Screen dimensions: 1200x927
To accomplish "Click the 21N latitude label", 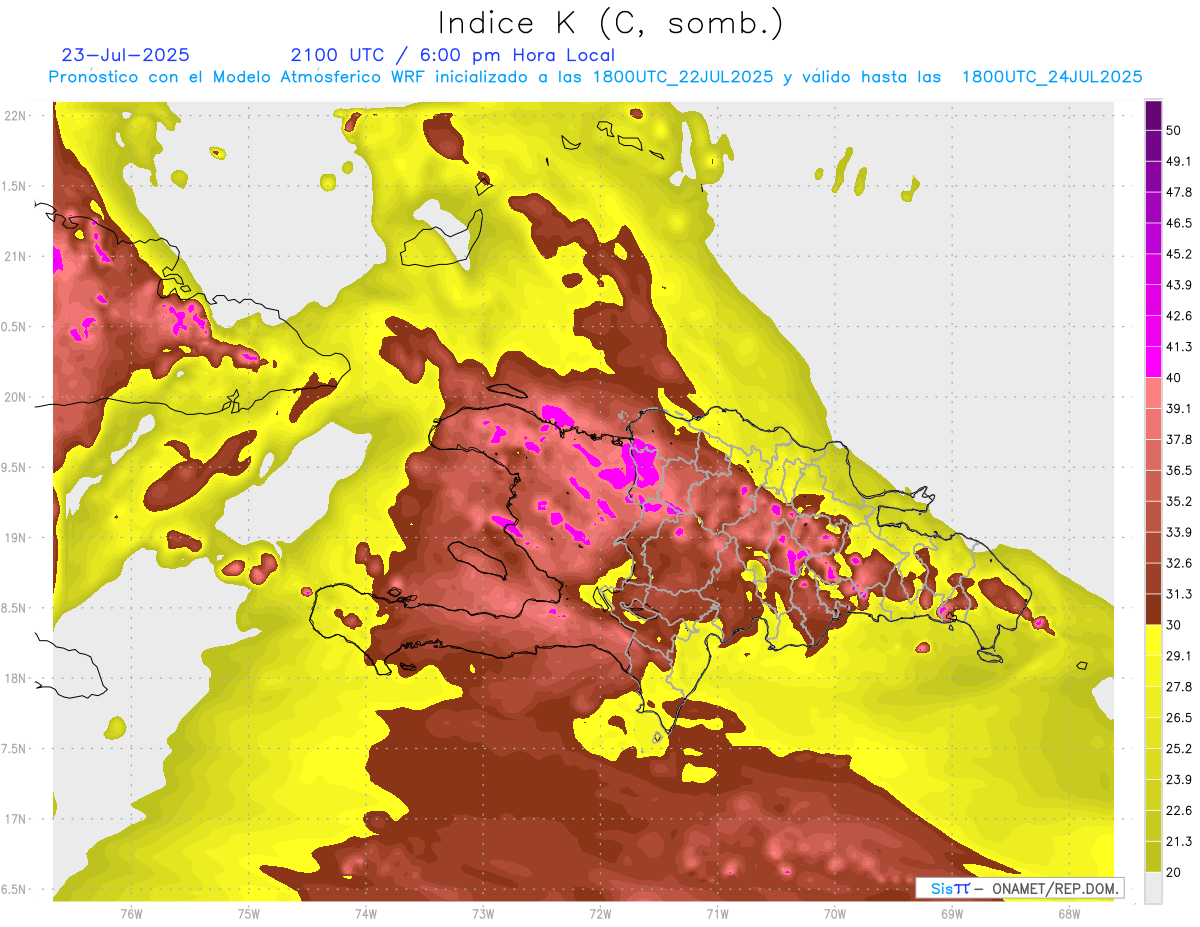I will click(x=17, y=256).
